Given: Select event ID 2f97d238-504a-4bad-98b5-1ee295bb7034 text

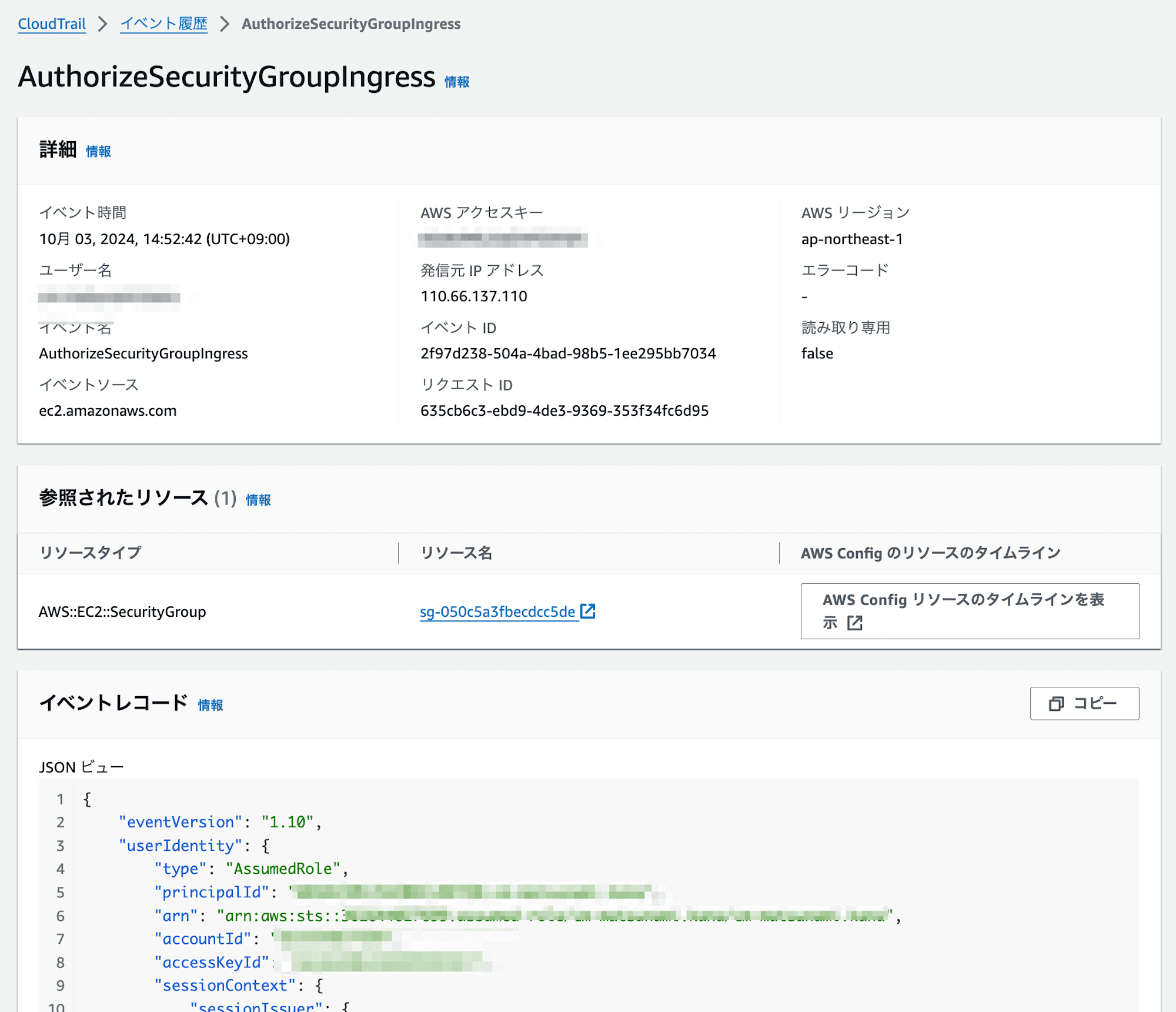Looking at the screenshot, I should [568, 353].
